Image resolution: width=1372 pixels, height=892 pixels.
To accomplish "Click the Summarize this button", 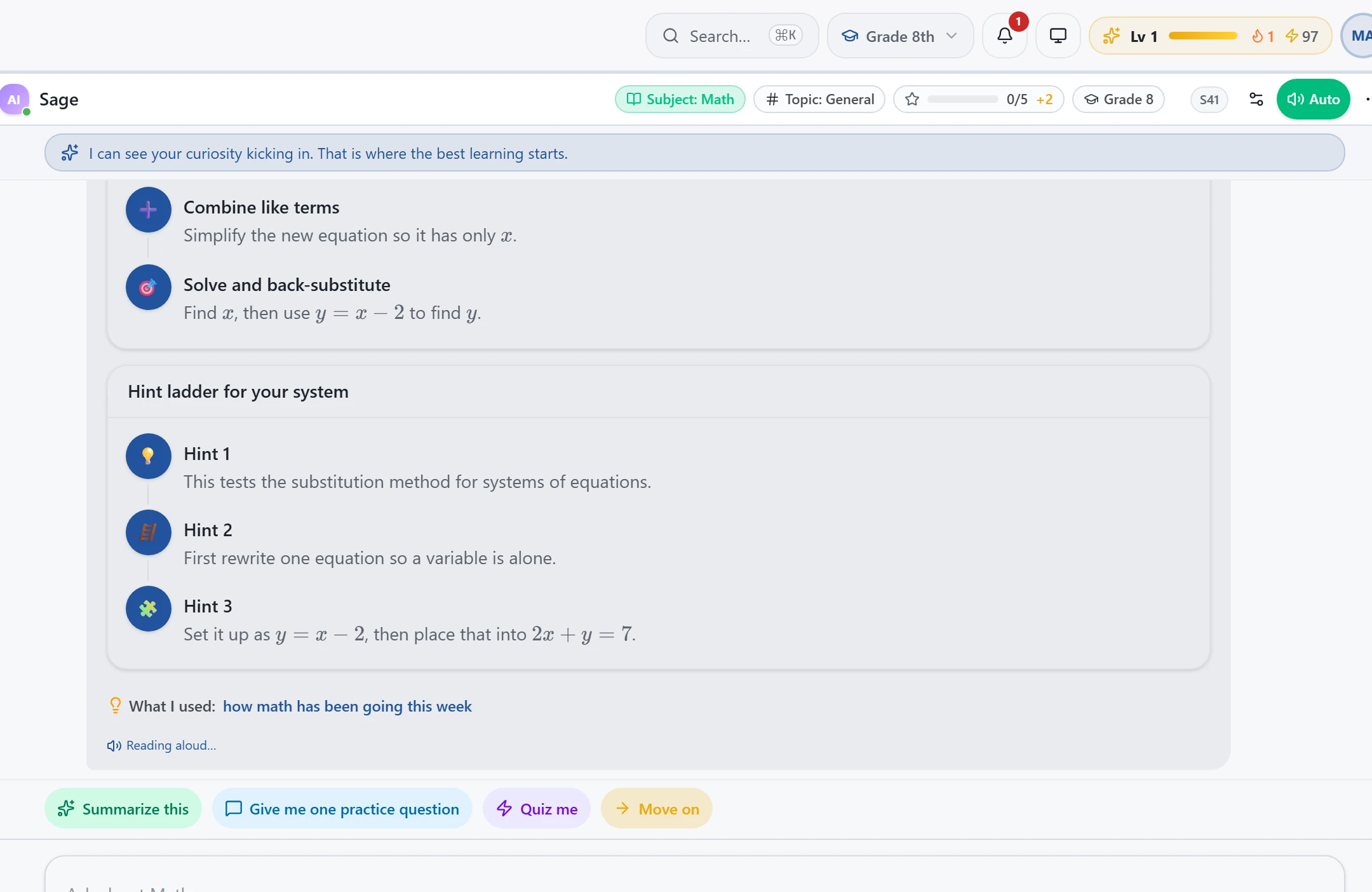I will [123, 809].
